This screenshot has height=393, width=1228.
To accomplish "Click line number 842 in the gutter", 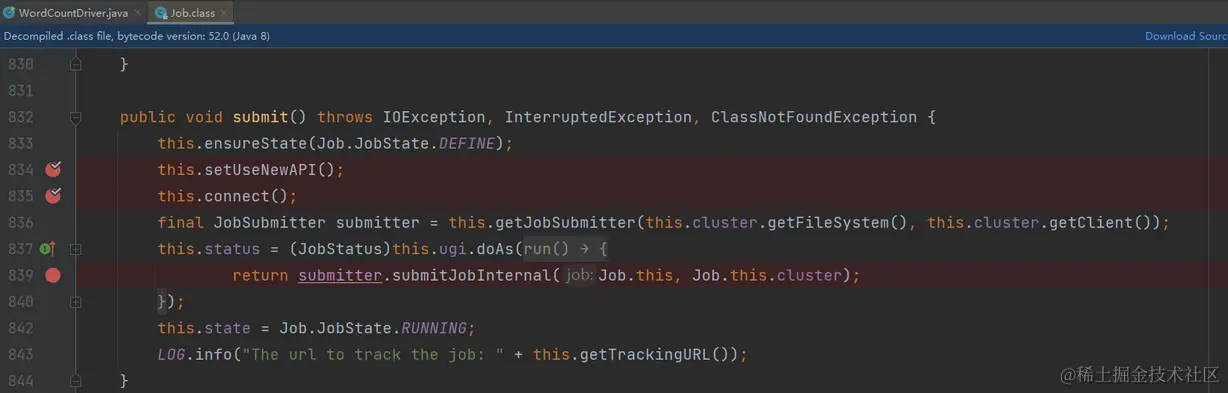I will coord(20,327).
